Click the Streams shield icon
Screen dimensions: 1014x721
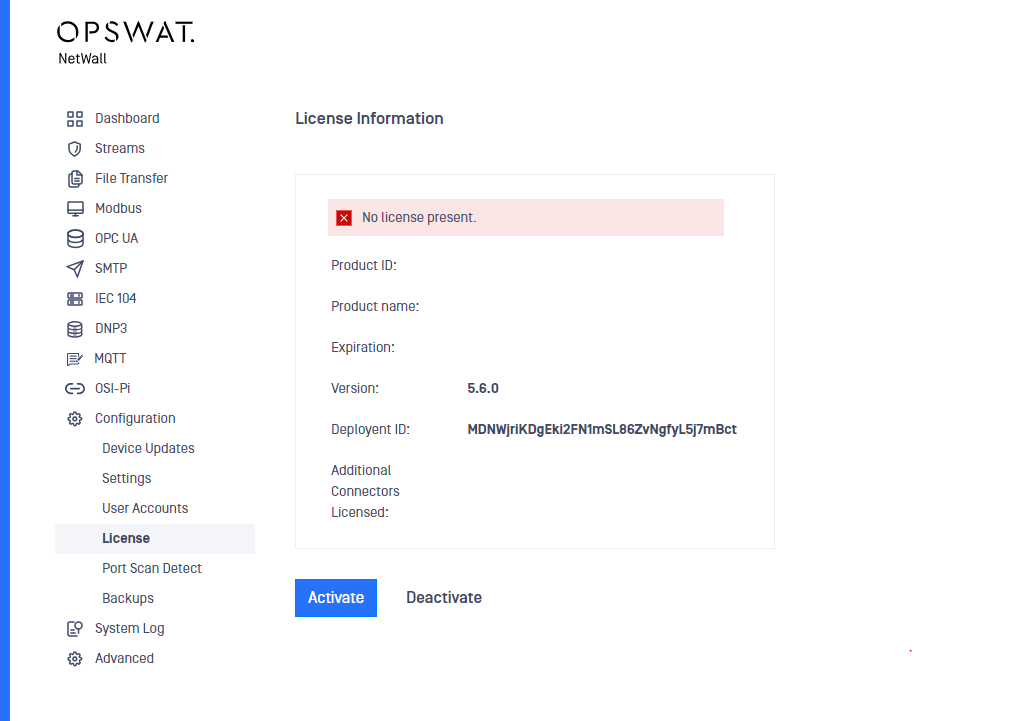(75, 149)
